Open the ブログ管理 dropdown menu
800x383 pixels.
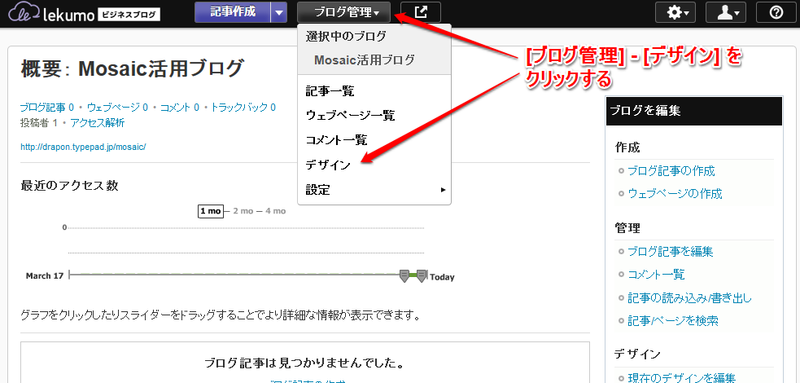(344, 12)
